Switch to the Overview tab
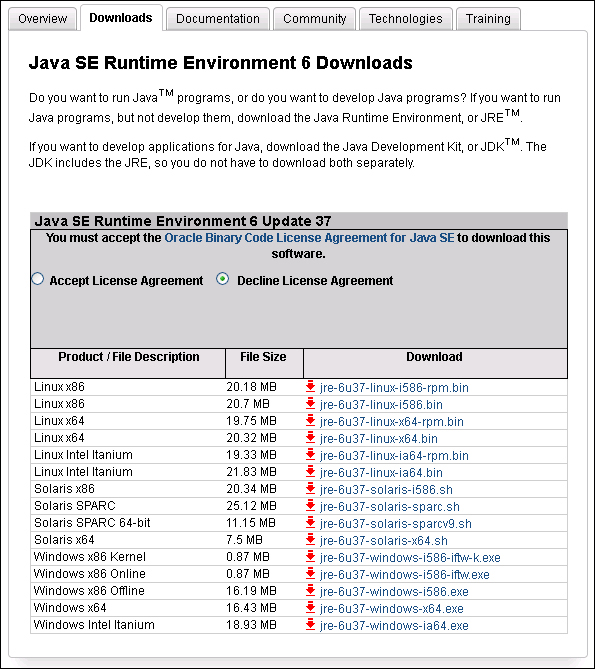Image resolution: width=595 pixels, height=669 pixels. 42,19
